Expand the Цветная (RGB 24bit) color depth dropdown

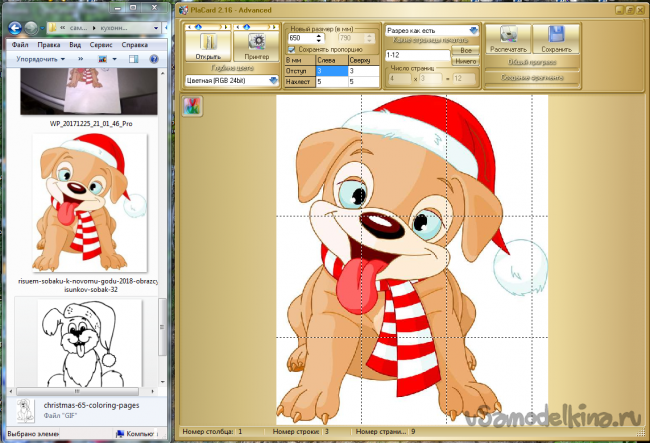pos(271,80)
